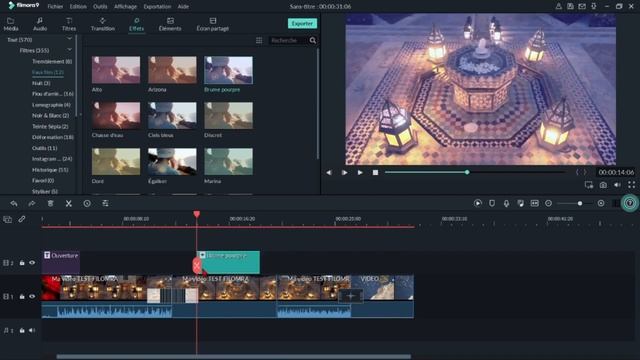The width and height of the screenshot is (640, 360).
Task: Toggle the auto ripple link icon
Action: tap(22, 219)
